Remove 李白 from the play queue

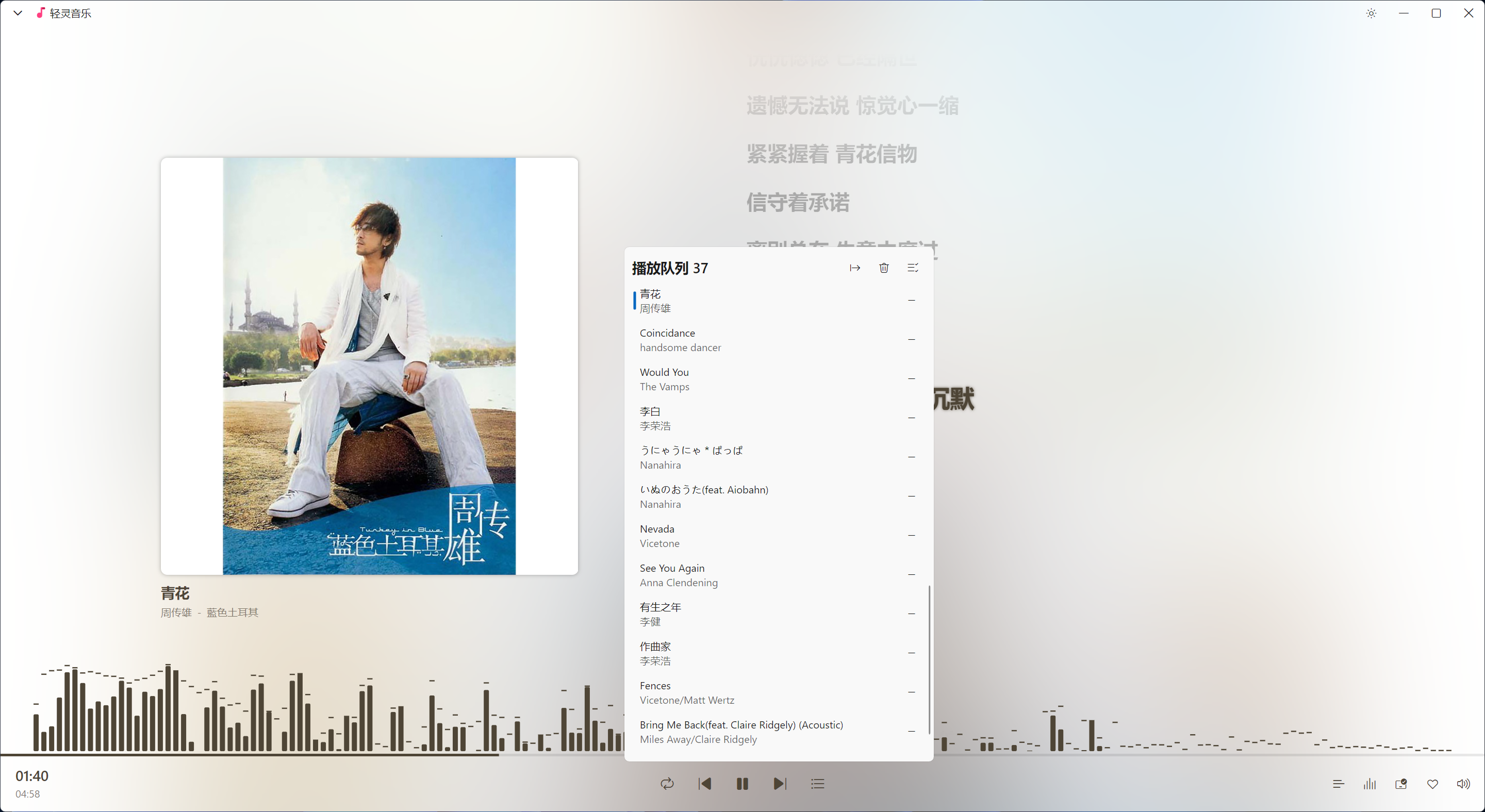click(912, 418)
